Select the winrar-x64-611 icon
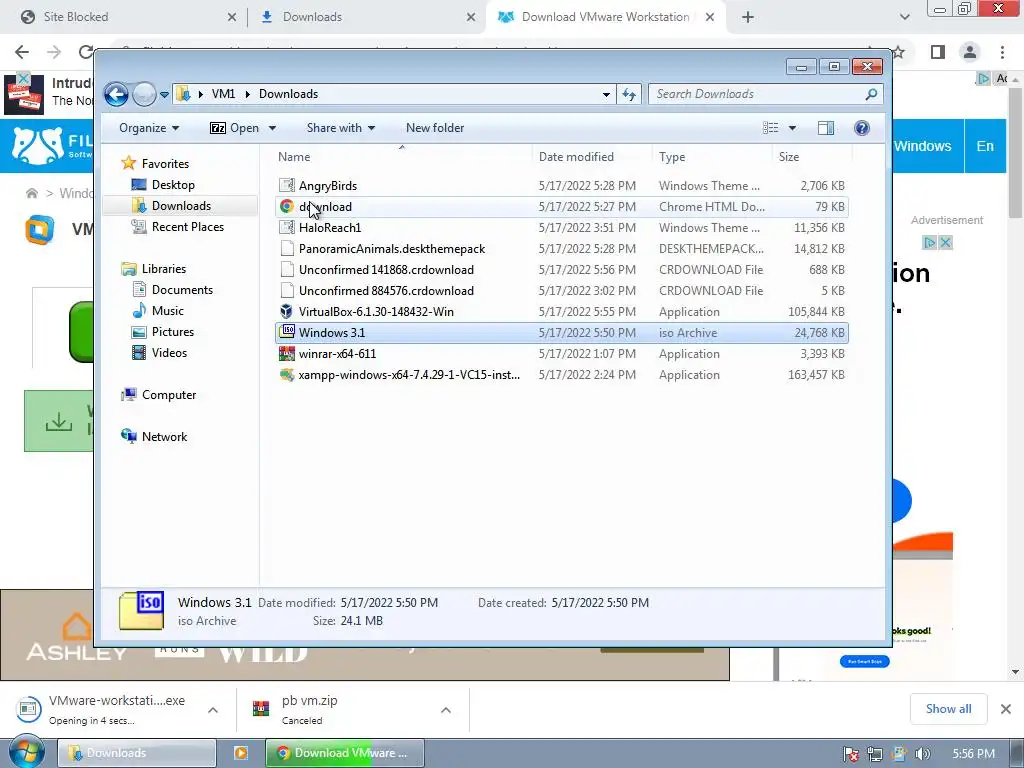This screenshot has height=768, width=1024. pyautogui.click(x=286, y=353)
